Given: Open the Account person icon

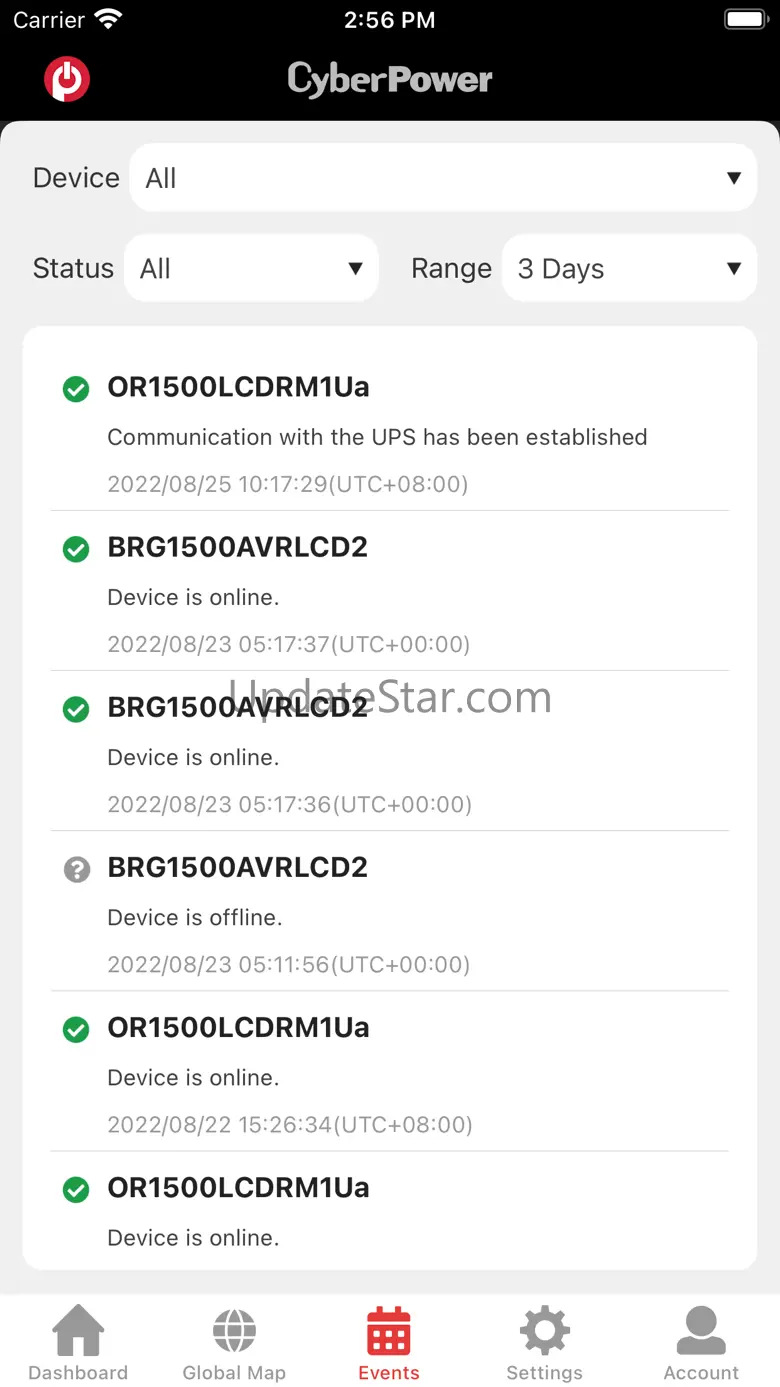Looking at the screenshot, I should 701,1330.
